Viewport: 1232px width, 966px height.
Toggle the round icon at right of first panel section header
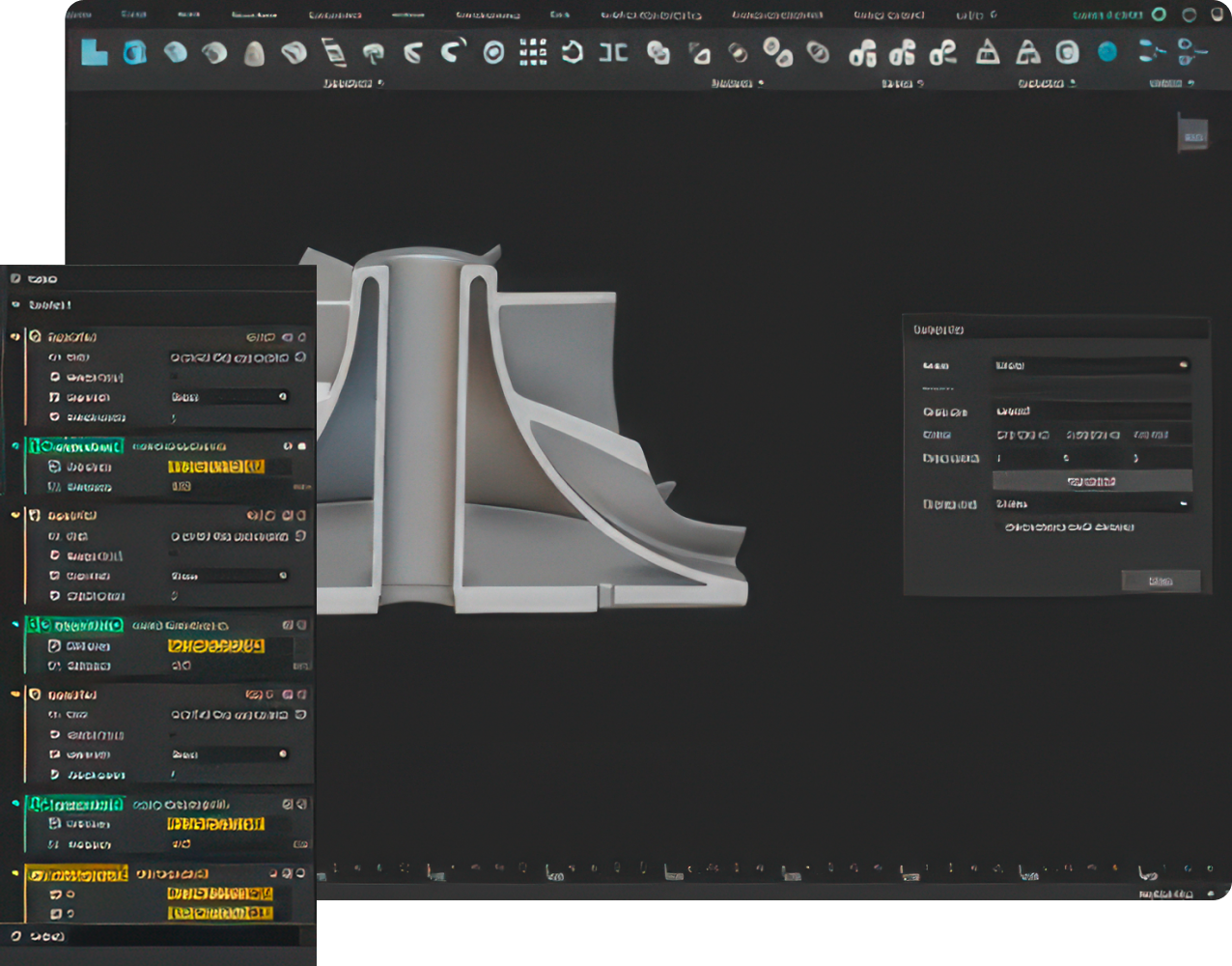(x=302, y=337)
